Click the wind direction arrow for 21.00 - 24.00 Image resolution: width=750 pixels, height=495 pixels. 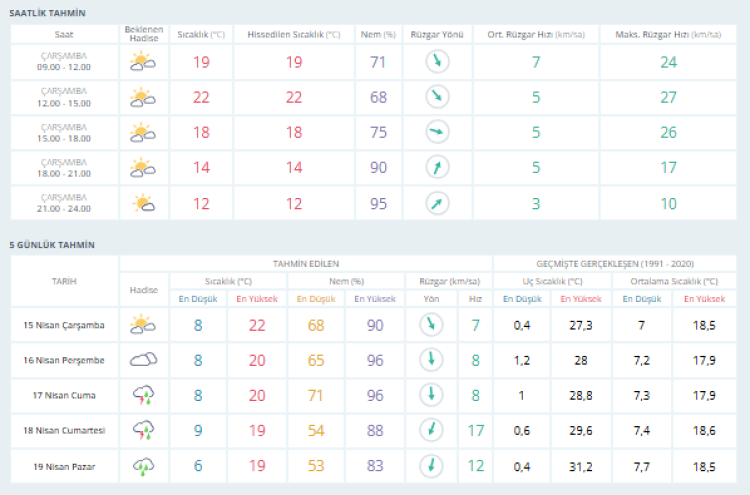pos(437,203)
